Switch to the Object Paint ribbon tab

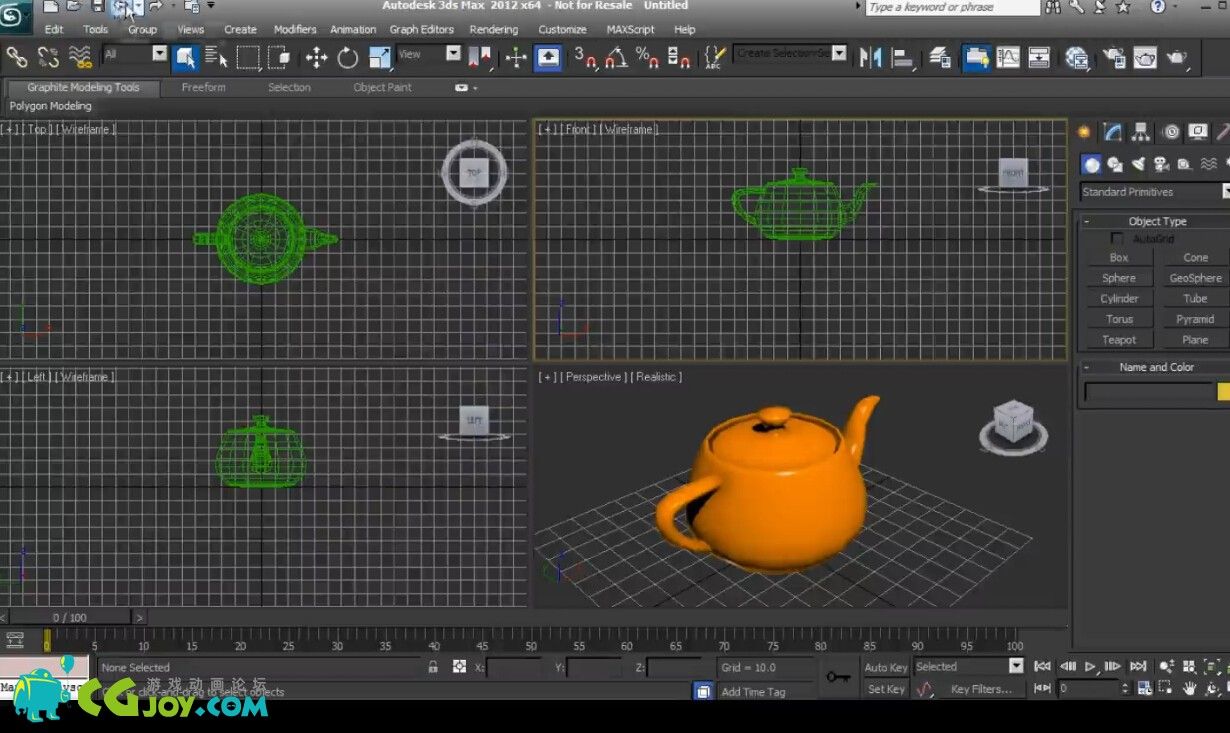[x=382, y=88]
